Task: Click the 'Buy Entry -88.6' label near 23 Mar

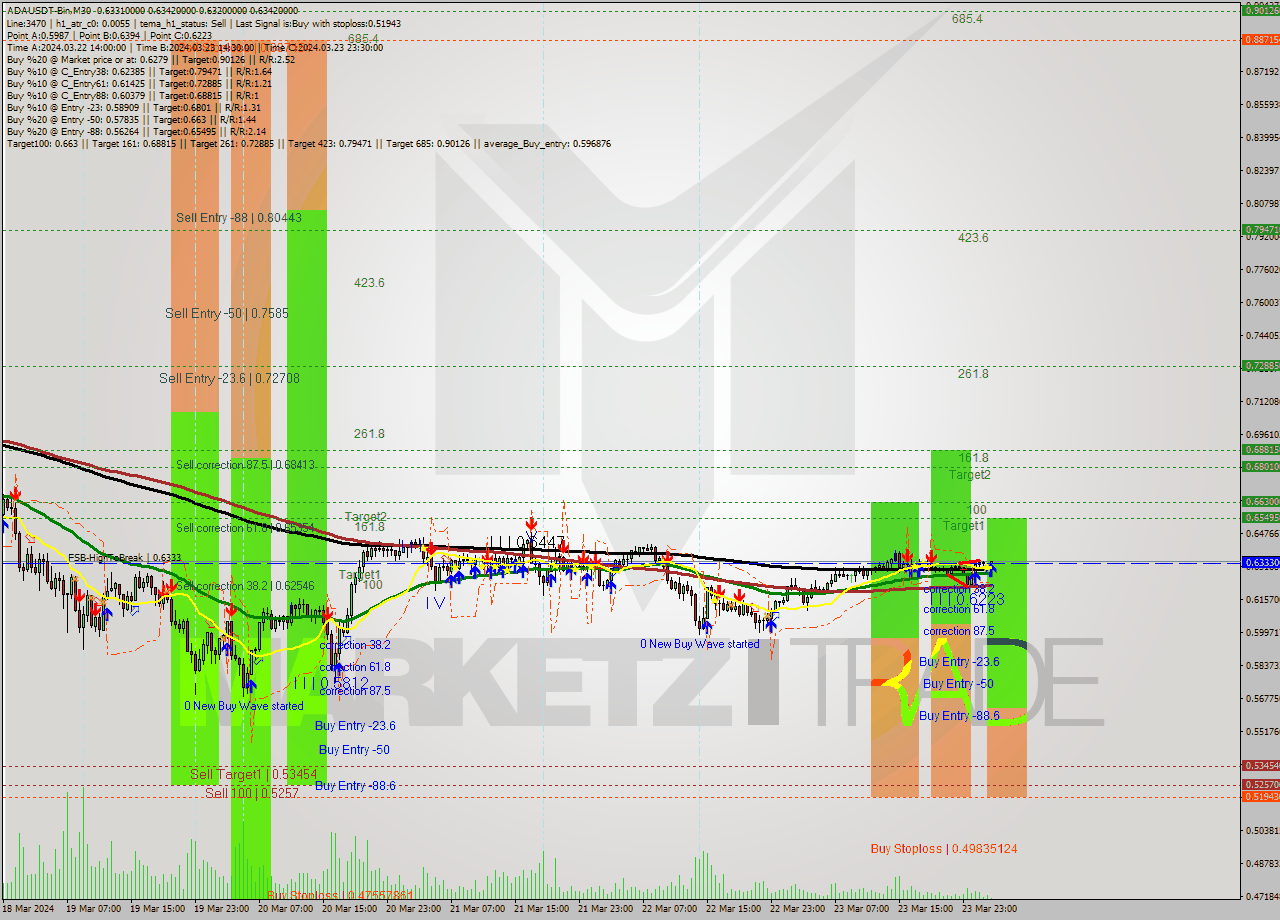Action: coord(959,716)
